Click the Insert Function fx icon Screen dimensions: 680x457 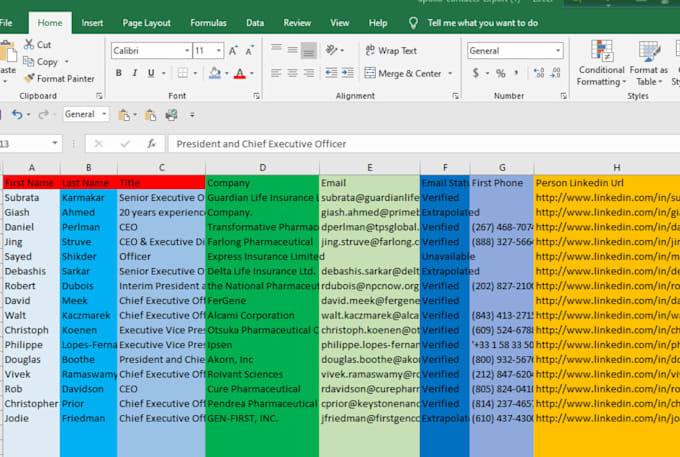tap(151, 144)
